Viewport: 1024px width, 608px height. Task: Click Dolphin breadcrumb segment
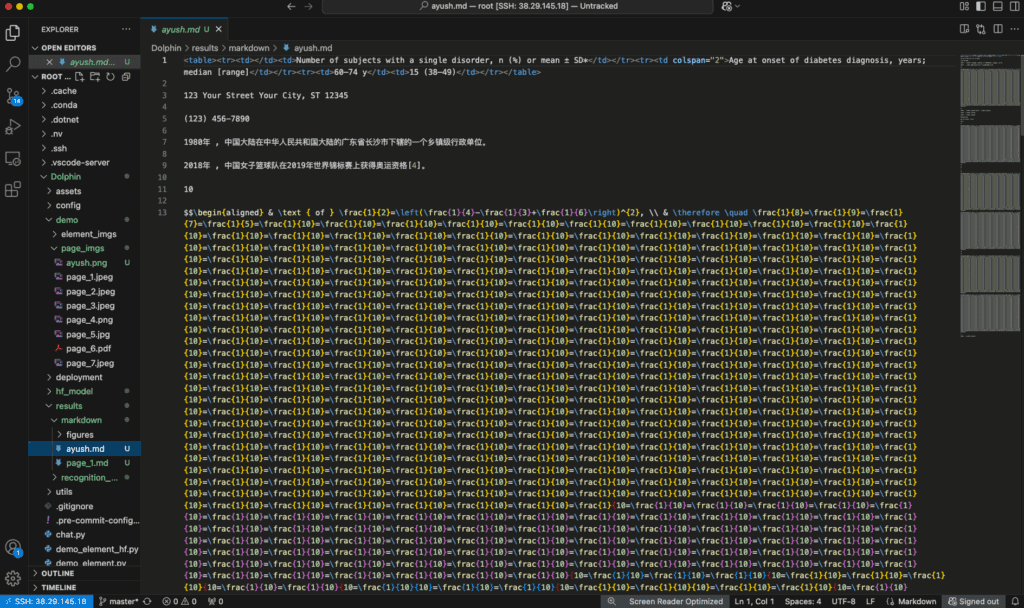point(166,48)
